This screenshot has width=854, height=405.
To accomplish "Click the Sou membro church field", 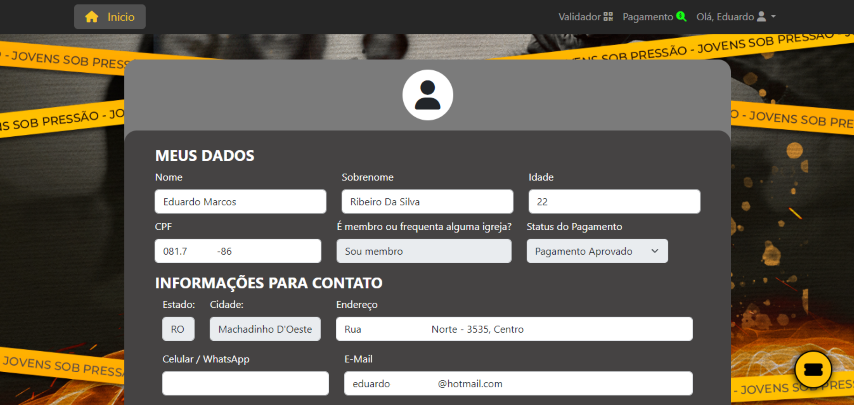I will click(x=424, y=251).
